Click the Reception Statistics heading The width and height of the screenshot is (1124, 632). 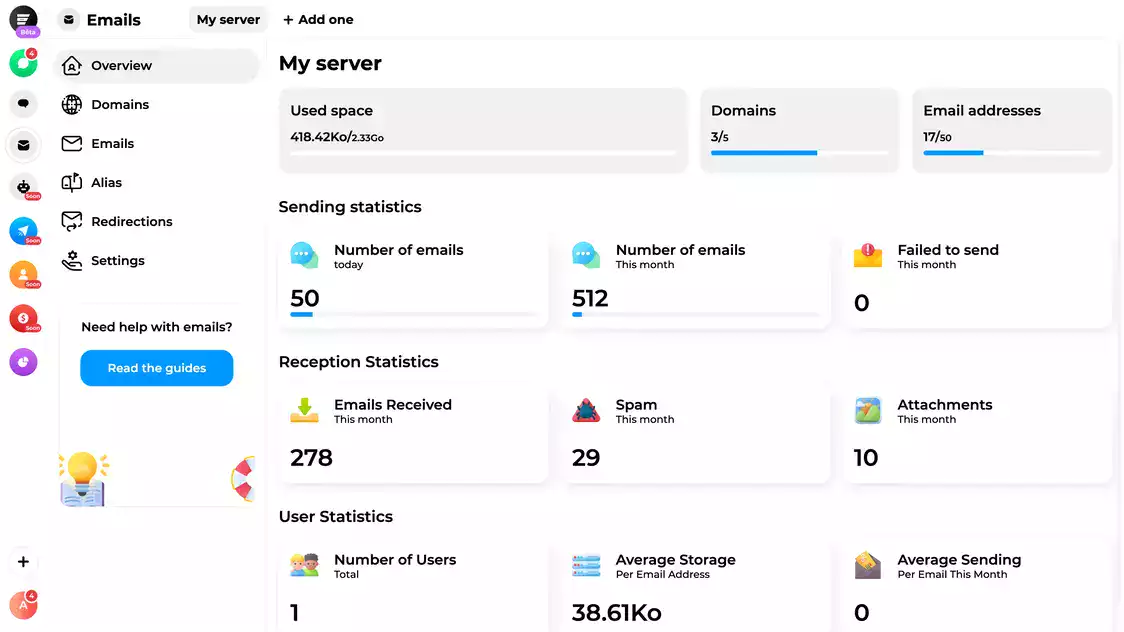point(358,362)
